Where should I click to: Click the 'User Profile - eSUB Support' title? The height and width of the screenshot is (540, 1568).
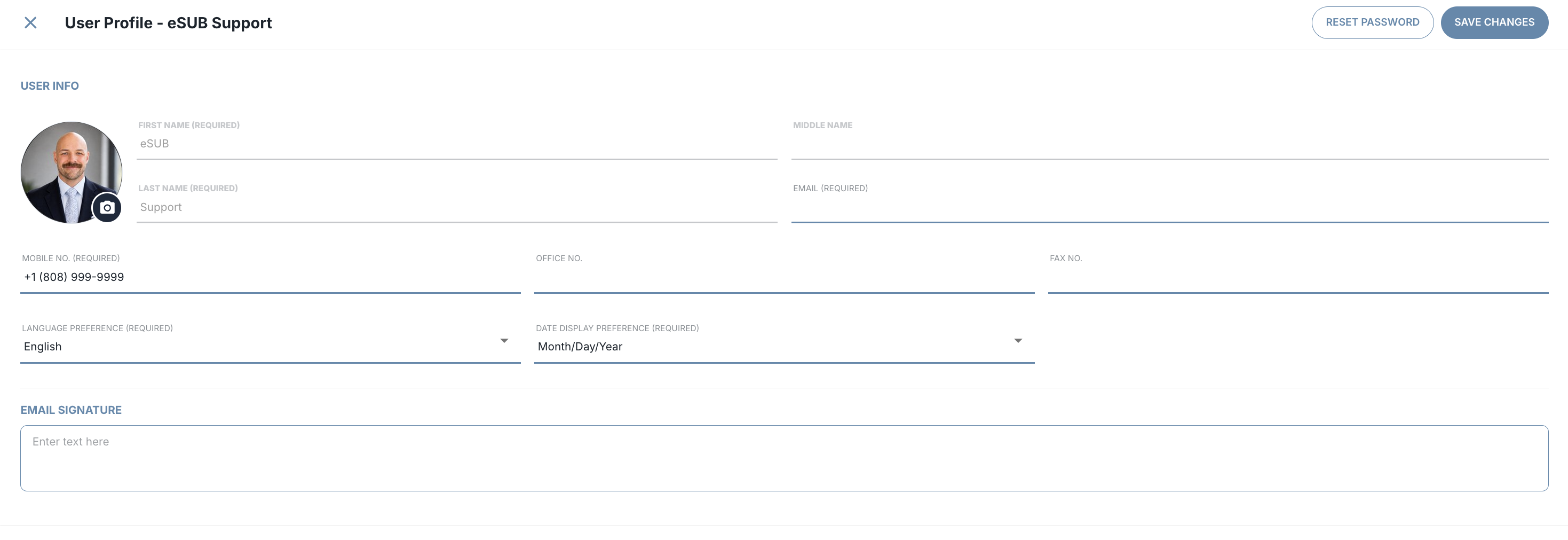(x=168, y=23)
